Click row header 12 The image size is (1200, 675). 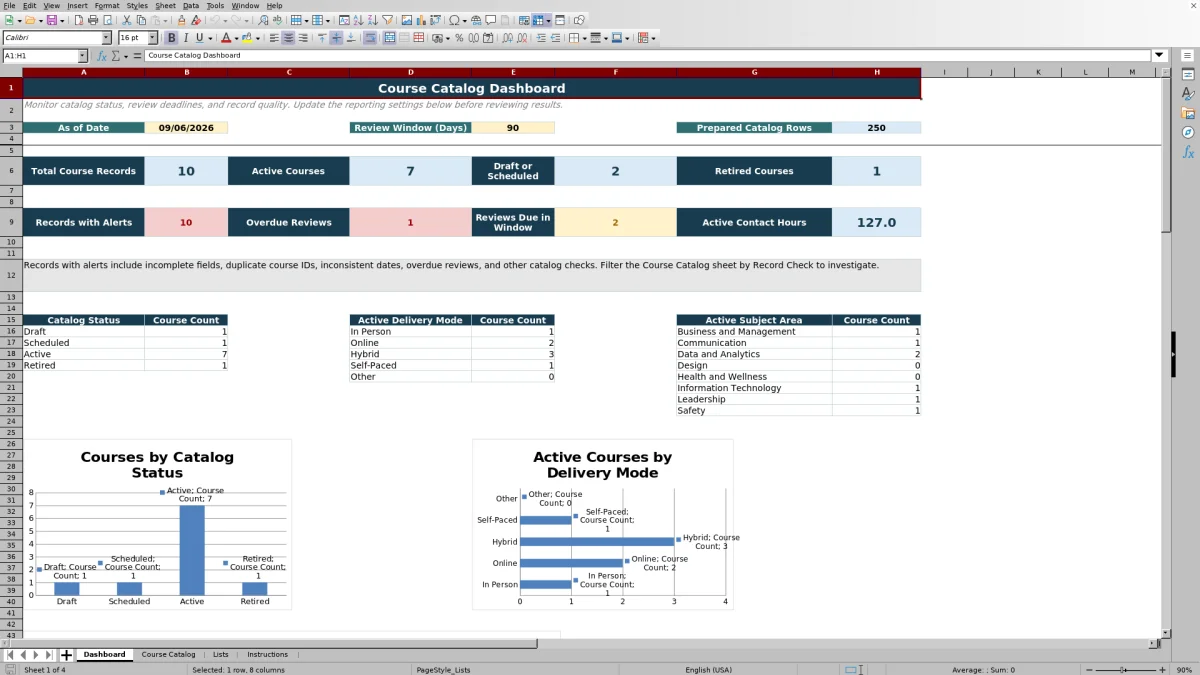[x=11, y=275]
